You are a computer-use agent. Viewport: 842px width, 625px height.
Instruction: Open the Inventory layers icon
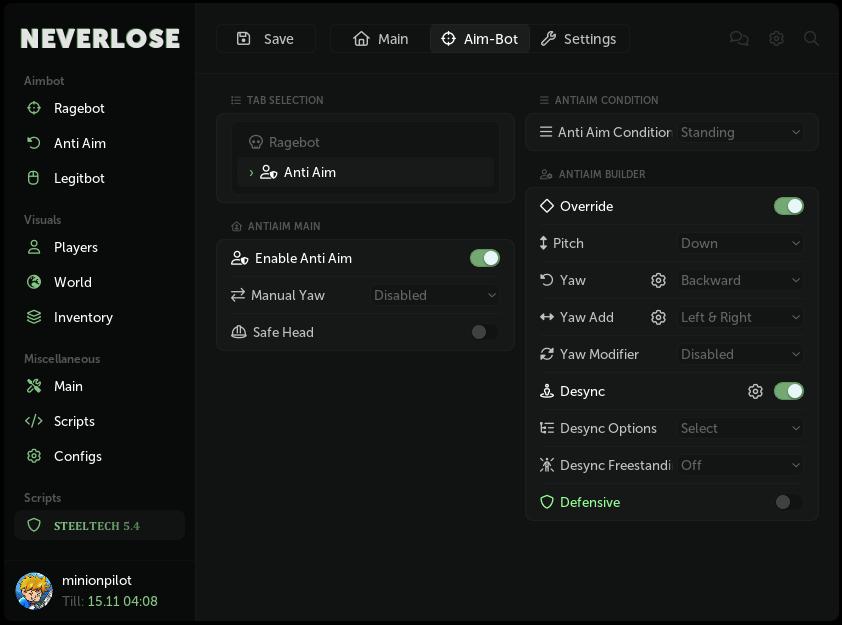point(34,317)
